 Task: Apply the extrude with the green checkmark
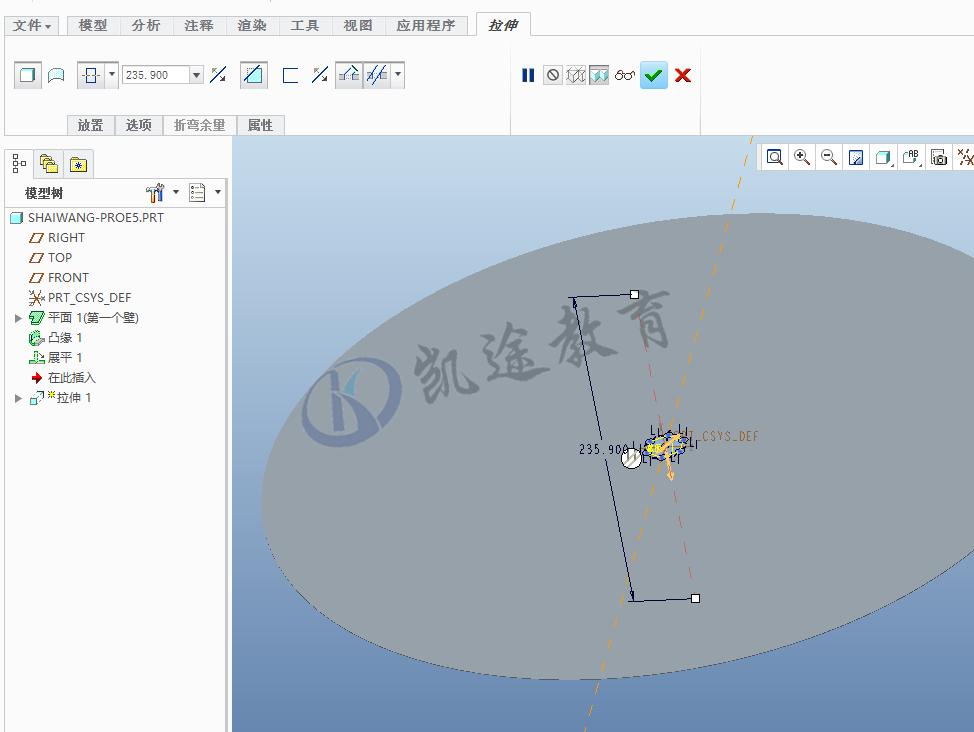pyautogui.click(x=653, y=74)
